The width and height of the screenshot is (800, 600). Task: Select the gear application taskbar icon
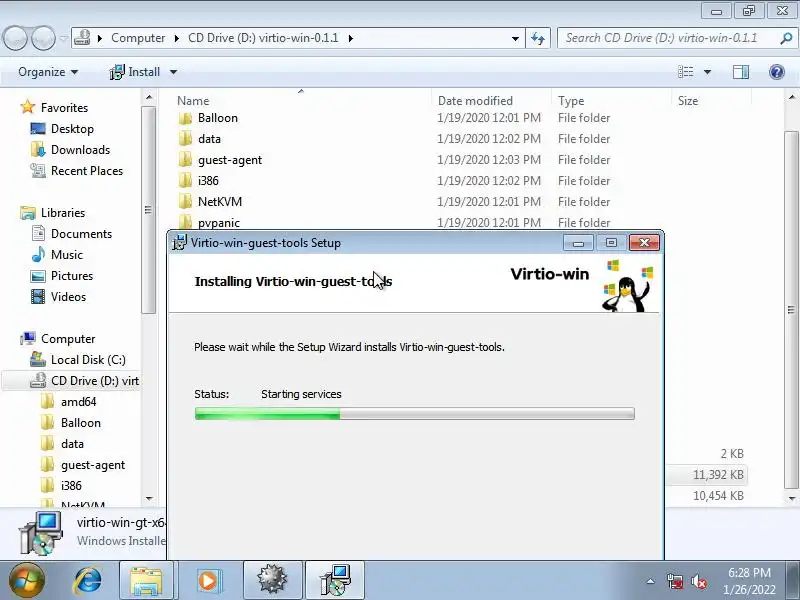tap(272, 580)
